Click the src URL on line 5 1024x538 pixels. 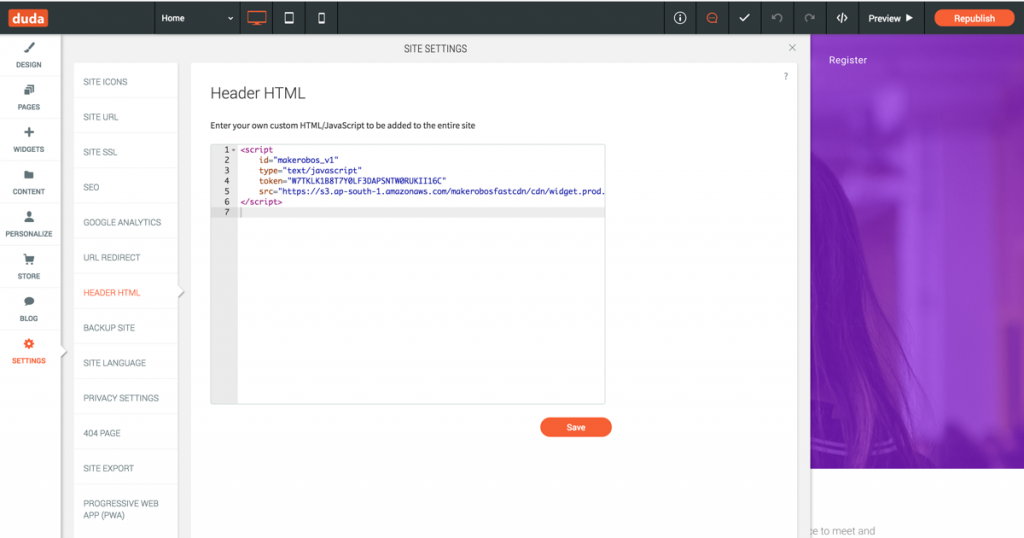tap(441, 191)
